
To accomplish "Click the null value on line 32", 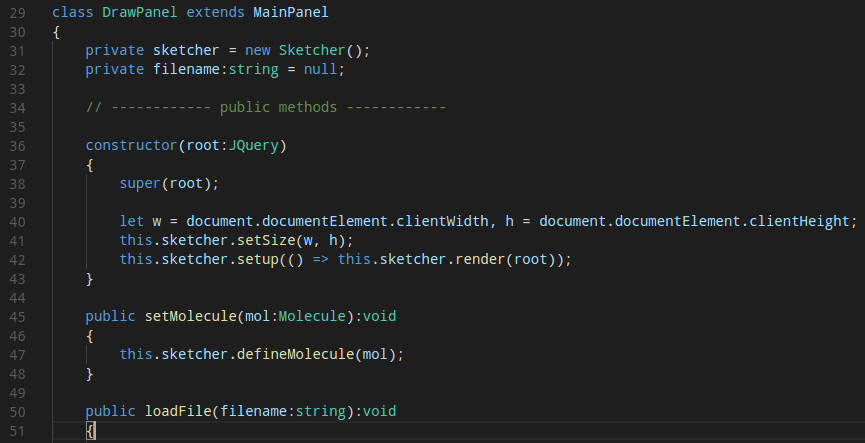I will 325,69.
